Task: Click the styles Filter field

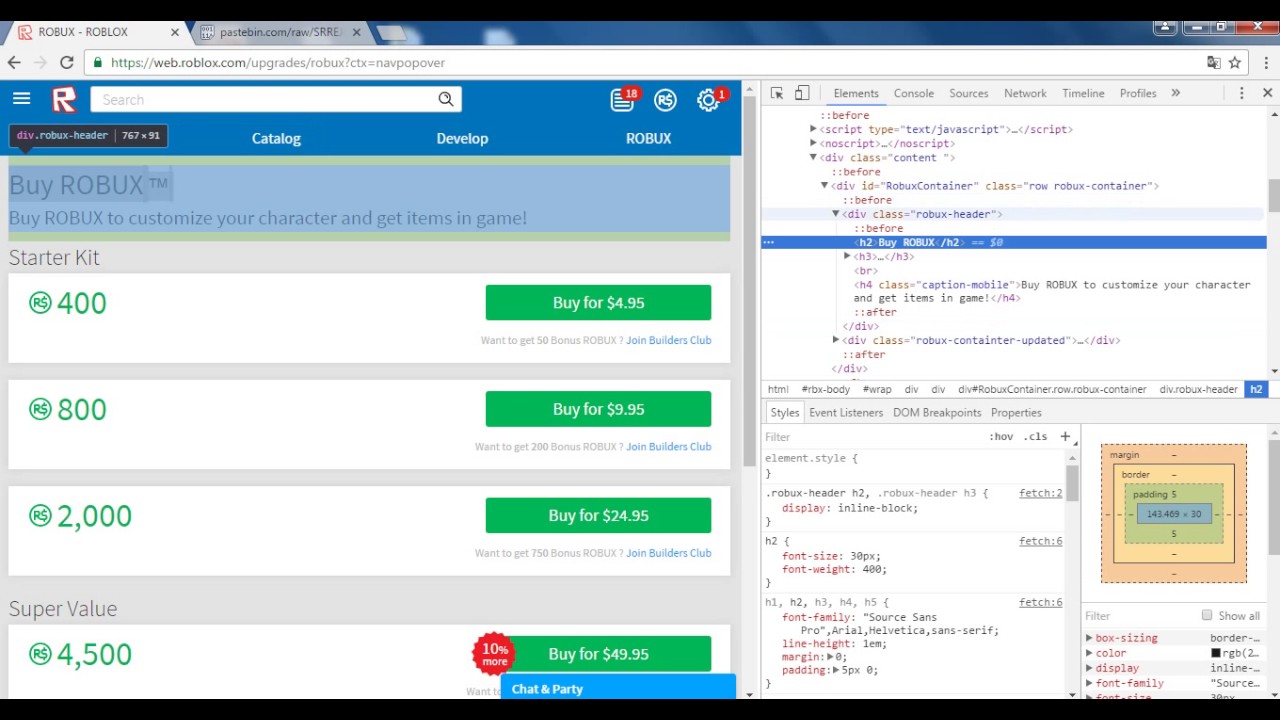Action: pos(870,437)
